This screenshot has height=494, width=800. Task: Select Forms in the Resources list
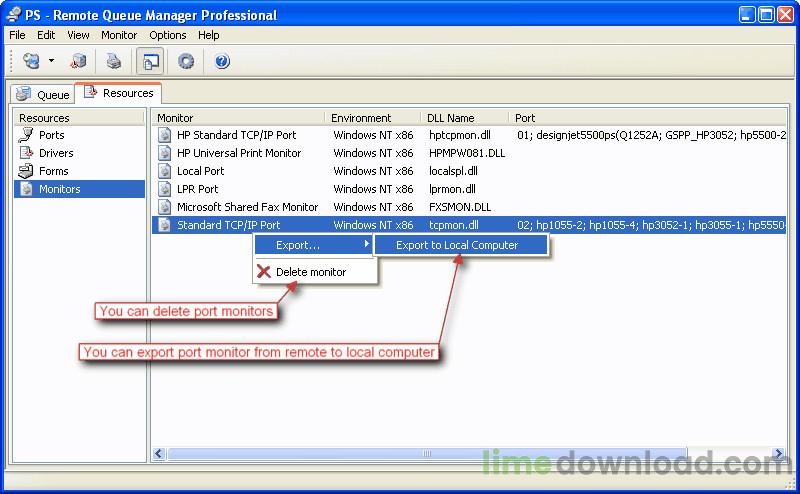(x=54, y=171)
